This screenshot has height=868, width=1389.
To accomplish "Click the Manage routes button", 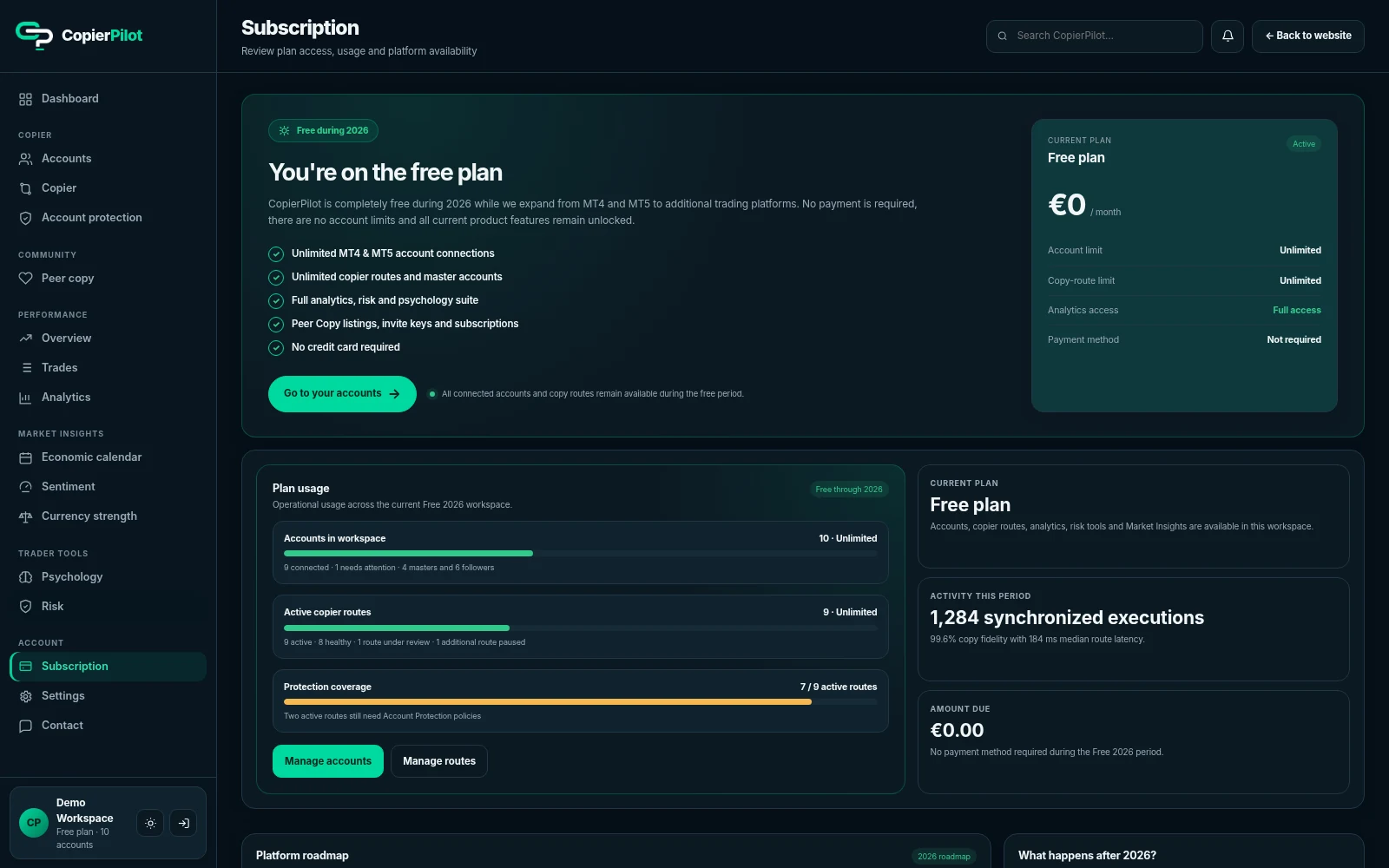I will click(439, 761).
